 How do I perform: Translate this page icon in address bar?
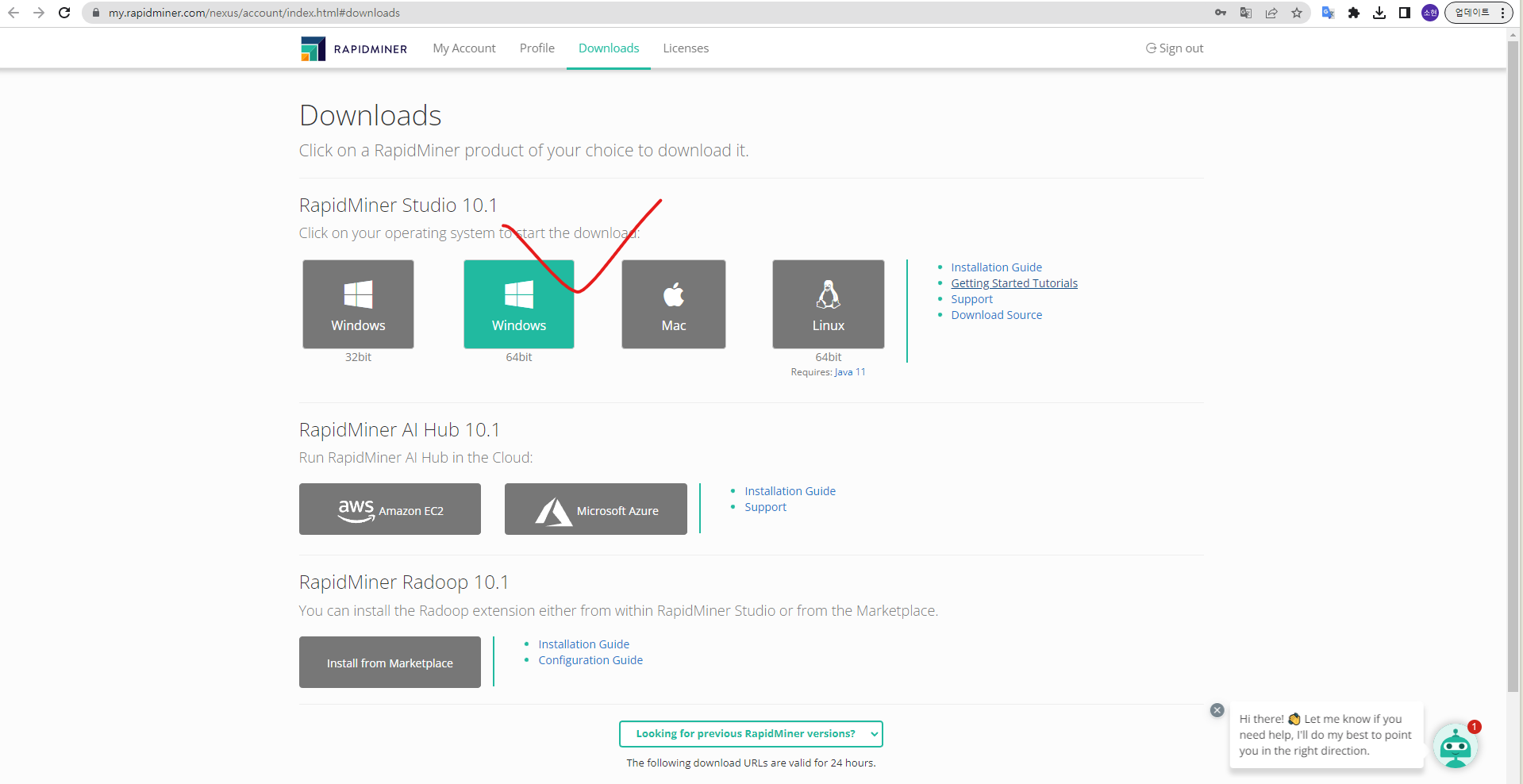1246,13
